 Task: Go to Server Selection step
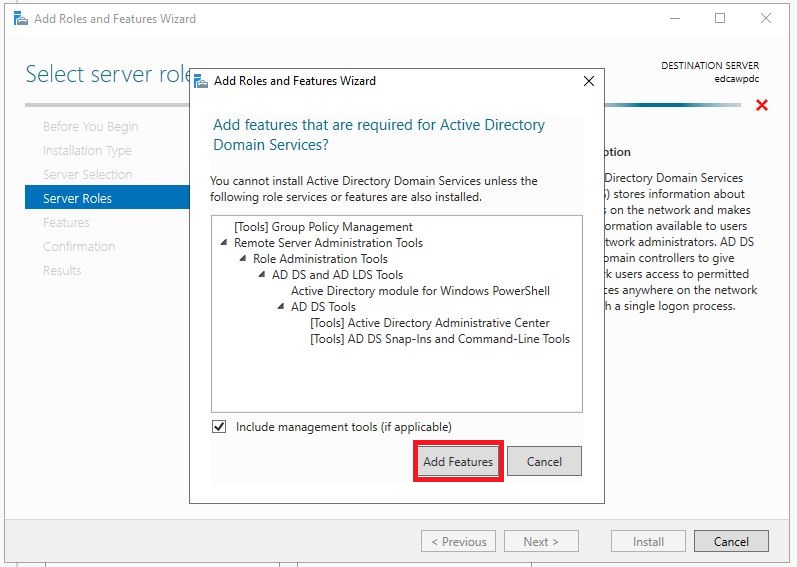coord(87,174)
